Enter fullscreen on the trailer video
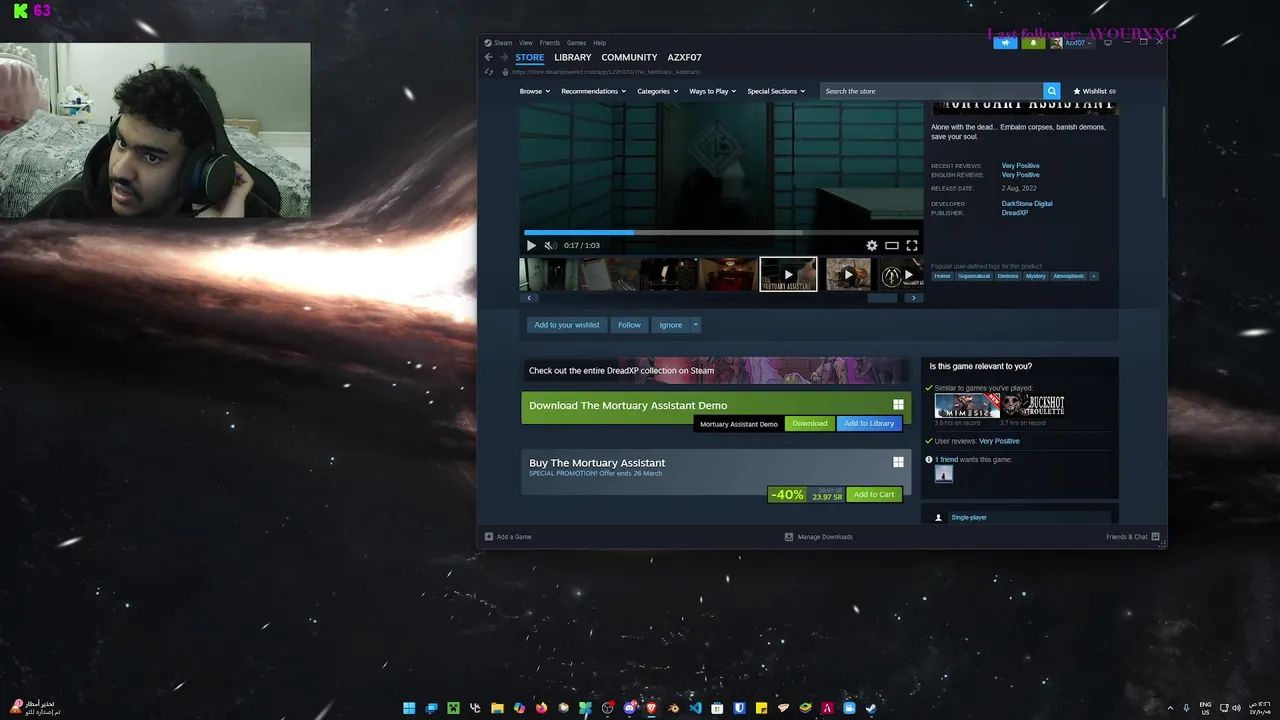 pyautogui.click(x=912, y=245)
